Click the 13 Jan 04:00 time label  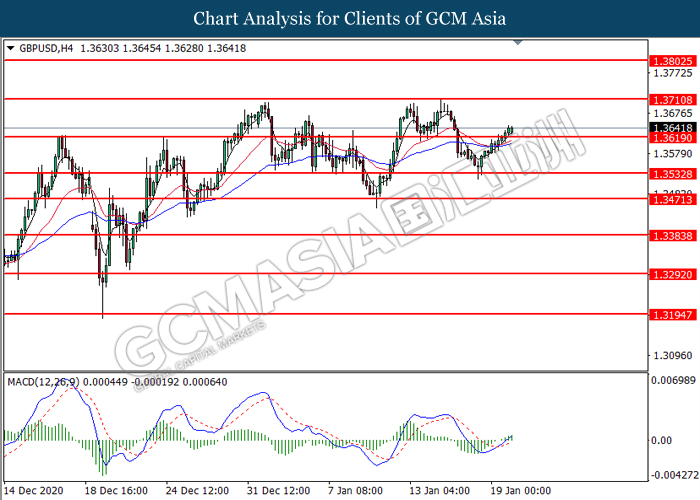point(439,491)
